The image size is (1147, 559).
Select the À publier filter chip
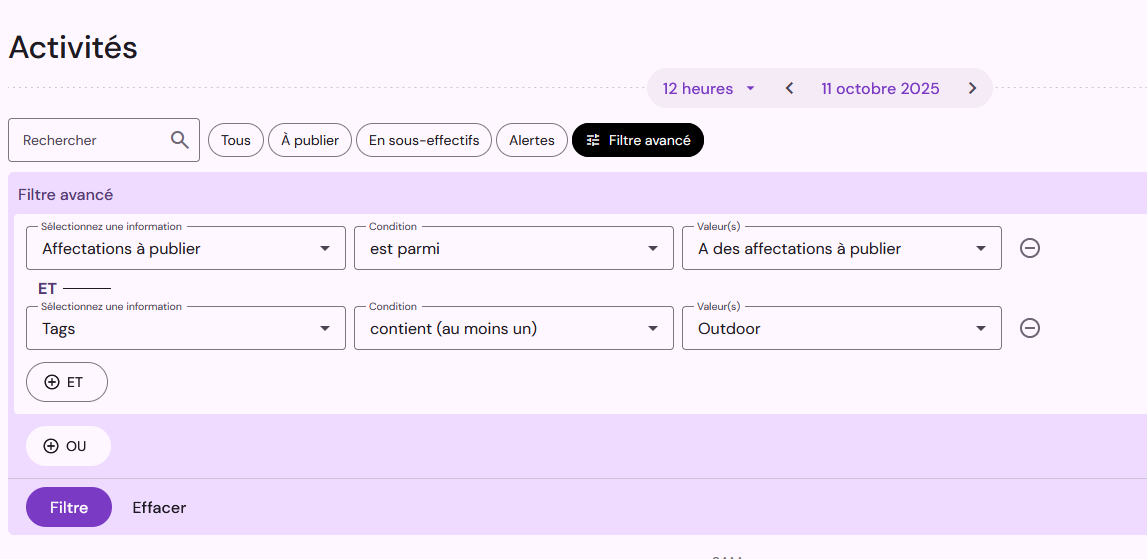[x=310, y=140]
